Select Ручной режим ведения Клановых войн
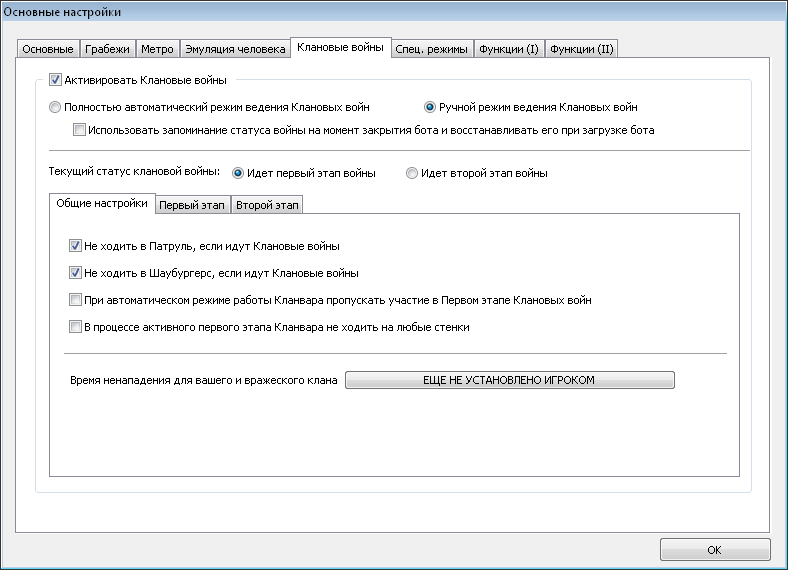This screenshot has width=788, height=570. click(430, 107)
